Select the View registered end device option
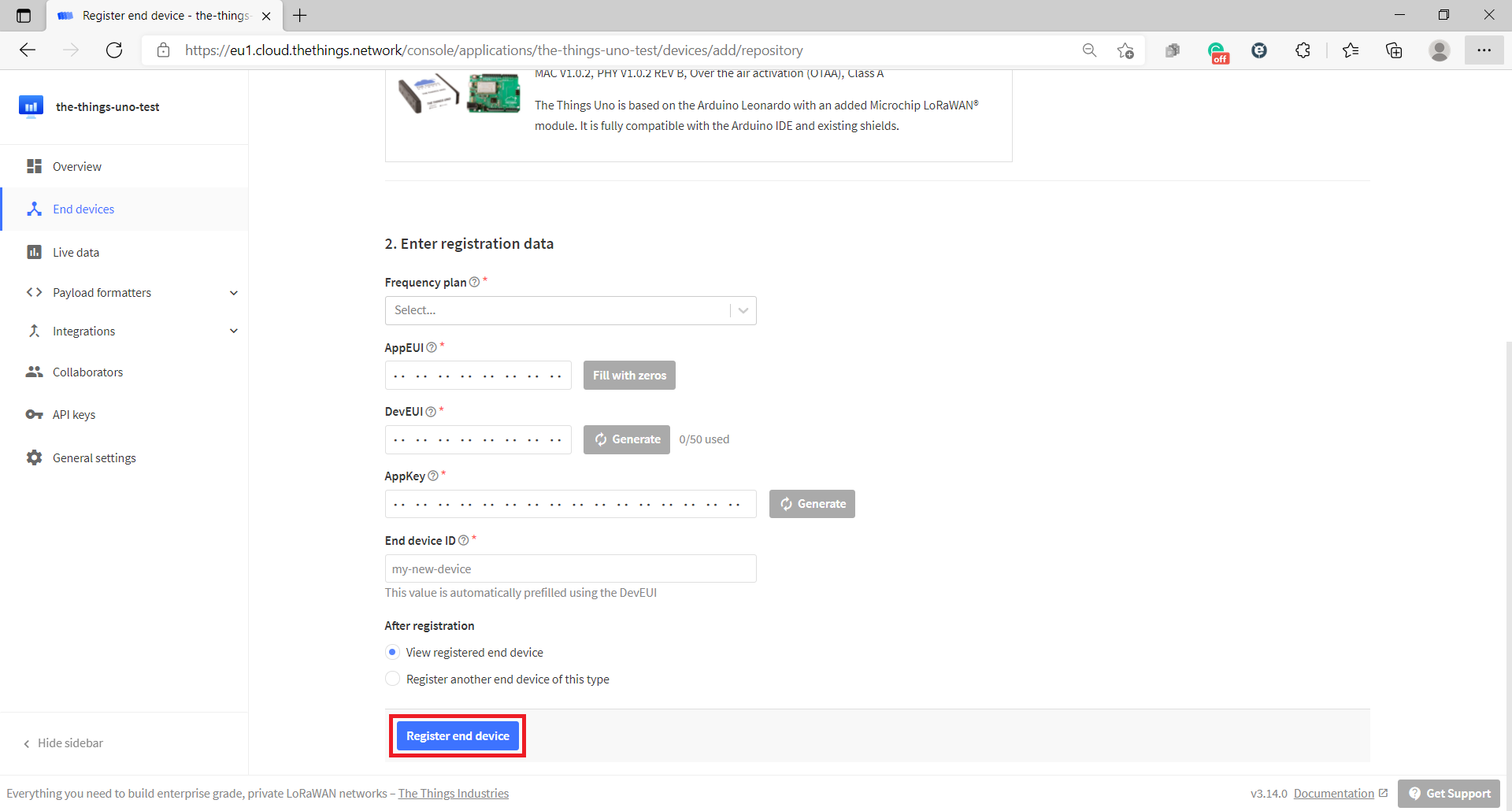Viewport: 1512px width, 811px height. click(392, 652)
